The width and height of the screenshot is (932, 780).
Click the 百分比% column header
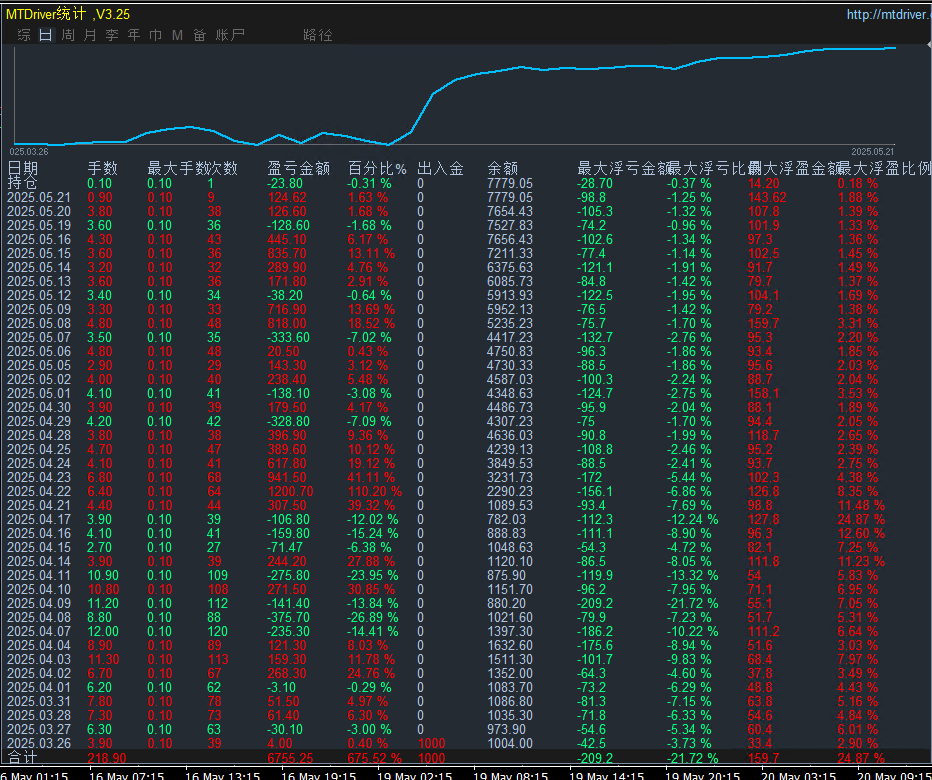(x=377, y=168)
